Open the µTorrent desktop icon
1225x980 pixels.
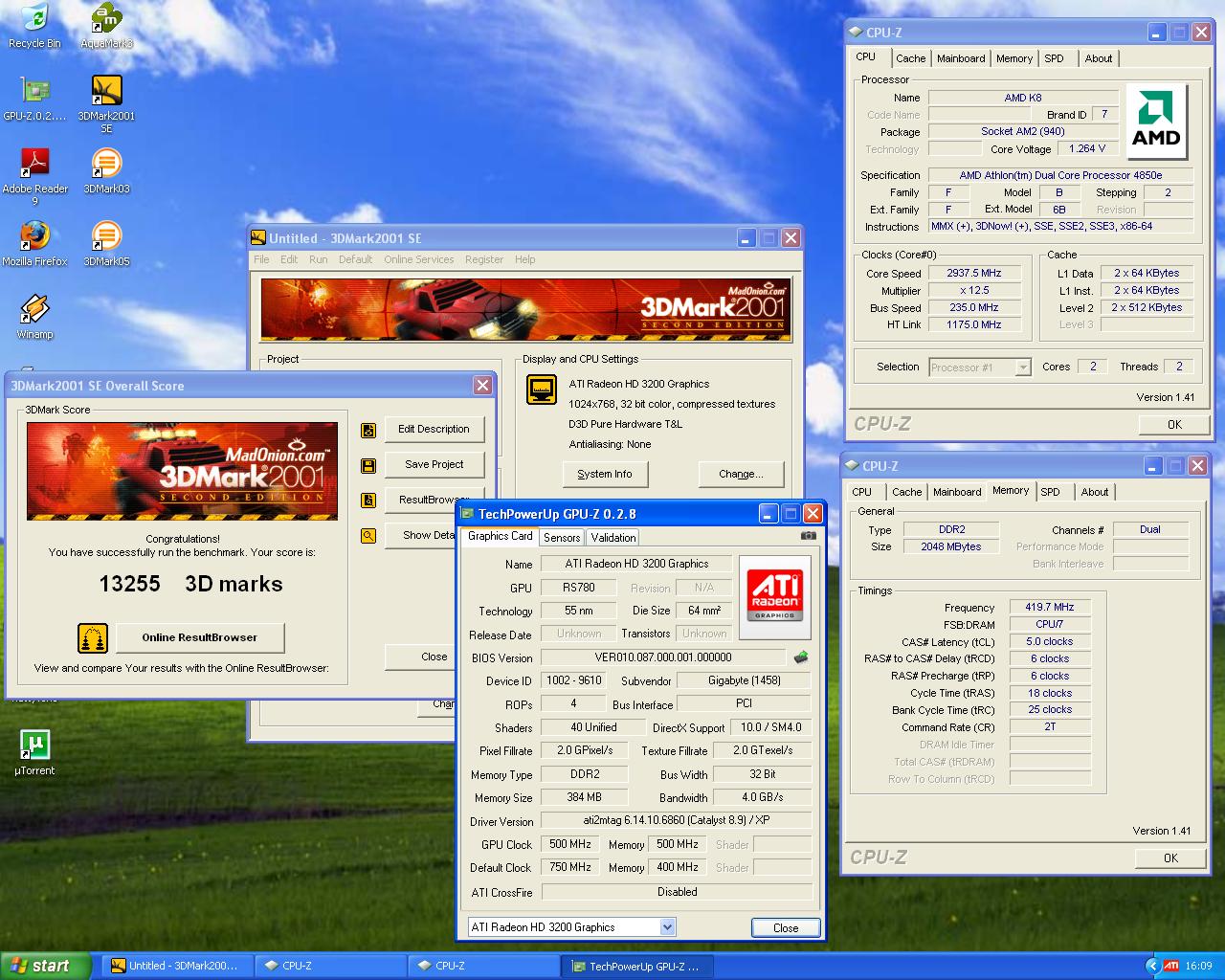[x=34, y=753]
